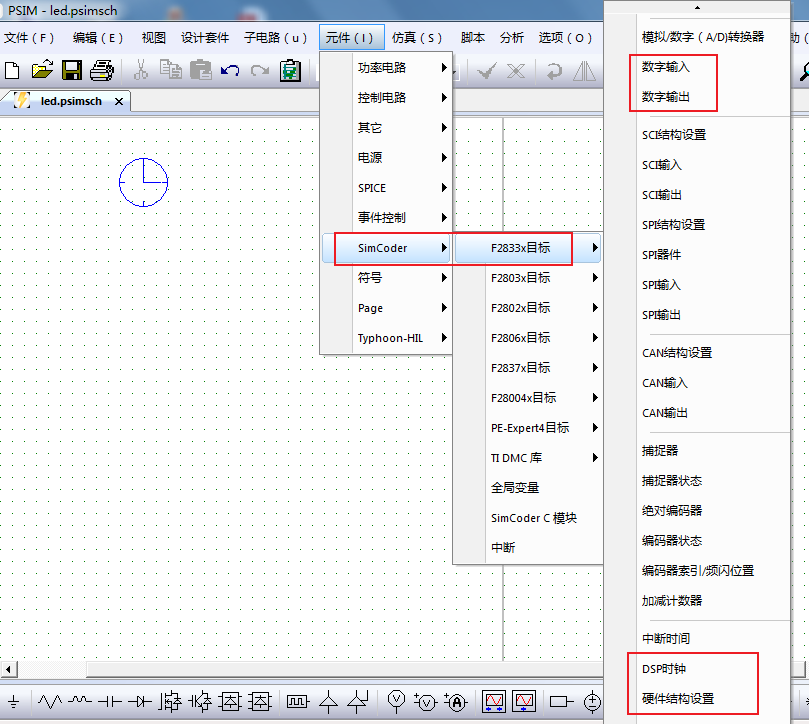Save the led.psimsch schematic

[x=72, y=70]
